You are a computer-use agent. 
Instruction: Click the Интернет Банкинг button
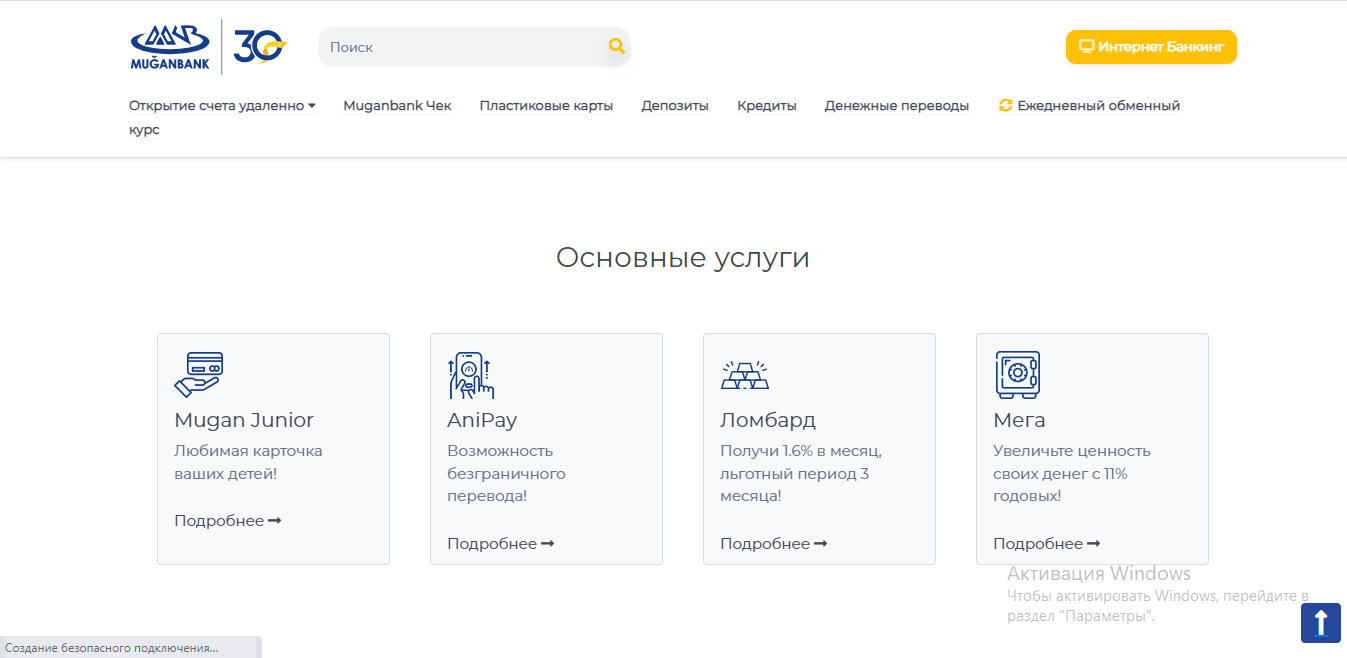pyautogui.click(x=1150, y=47)
